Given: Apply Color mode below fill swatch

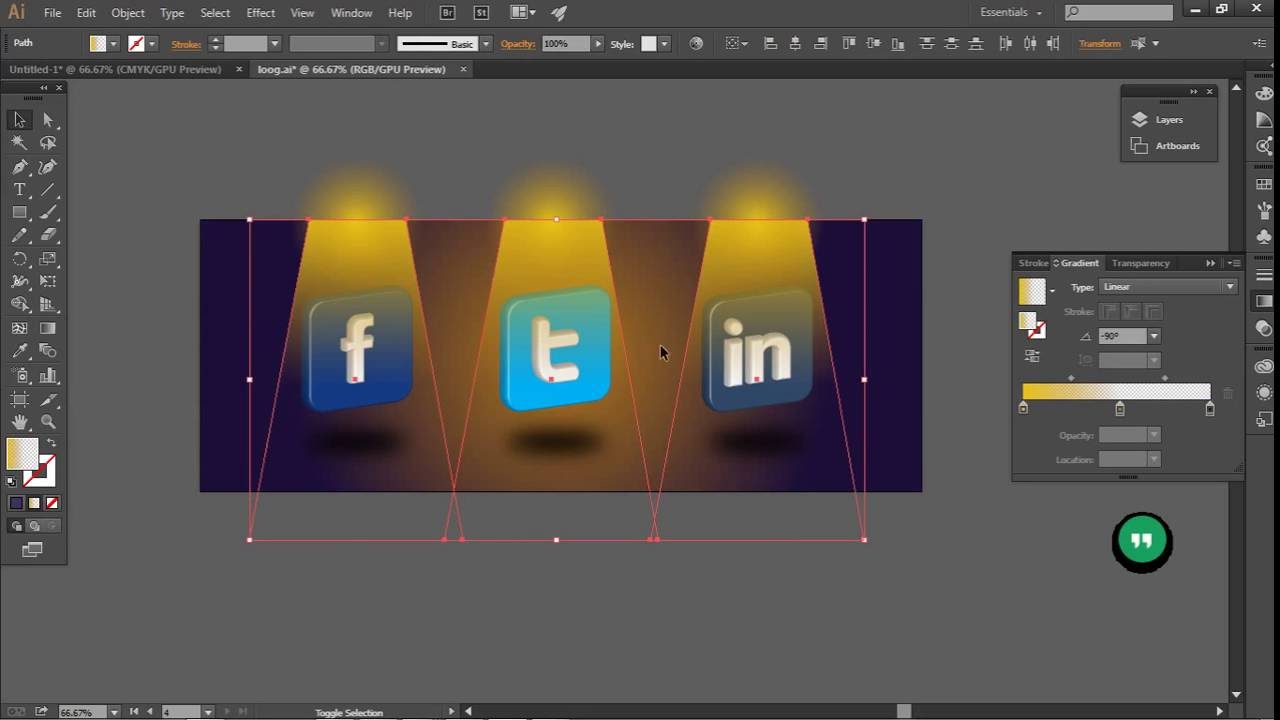Looking at the screenshot, I should 16,503.
